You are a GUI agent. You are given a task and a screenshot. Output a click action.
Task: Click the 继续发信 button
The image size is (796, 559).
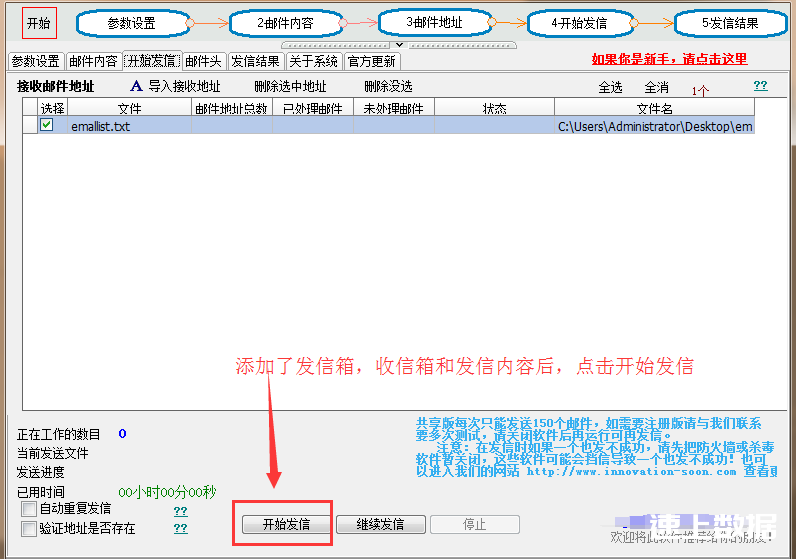tap(381, 524)
